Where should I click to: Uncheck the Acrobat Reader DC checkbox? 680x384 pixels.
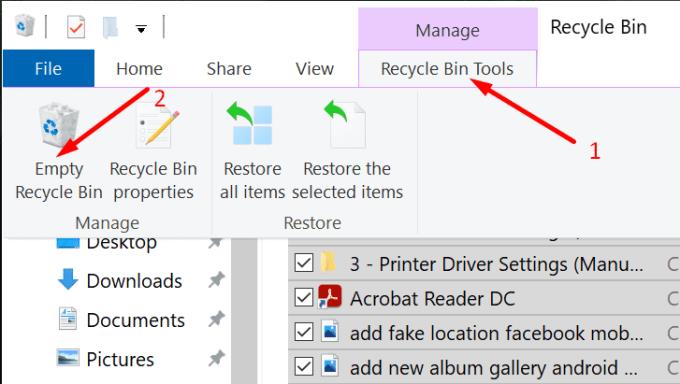pyautogui.click(x=304, y=298)
